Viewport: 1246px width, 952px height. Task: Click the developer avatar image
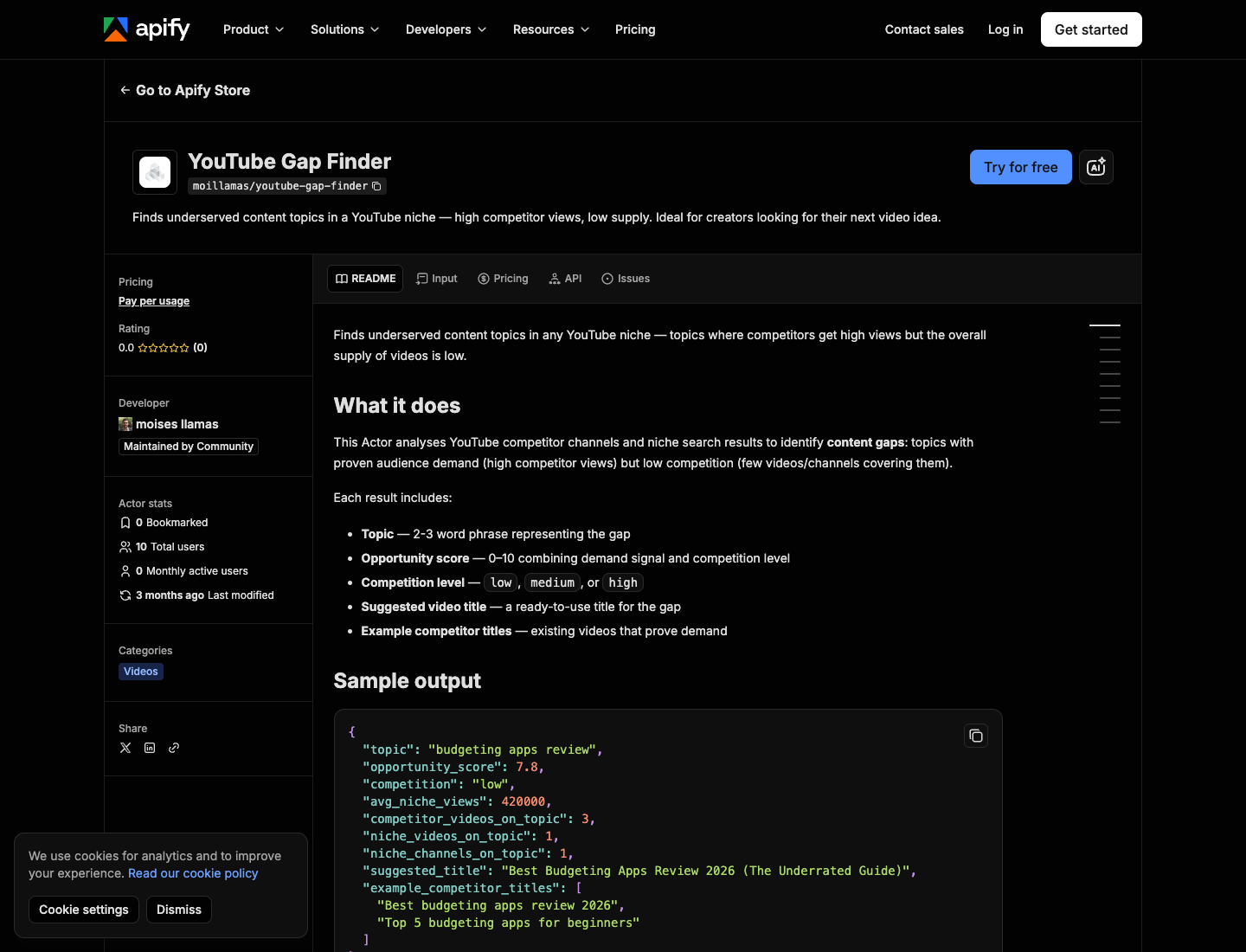click(125, 424)
